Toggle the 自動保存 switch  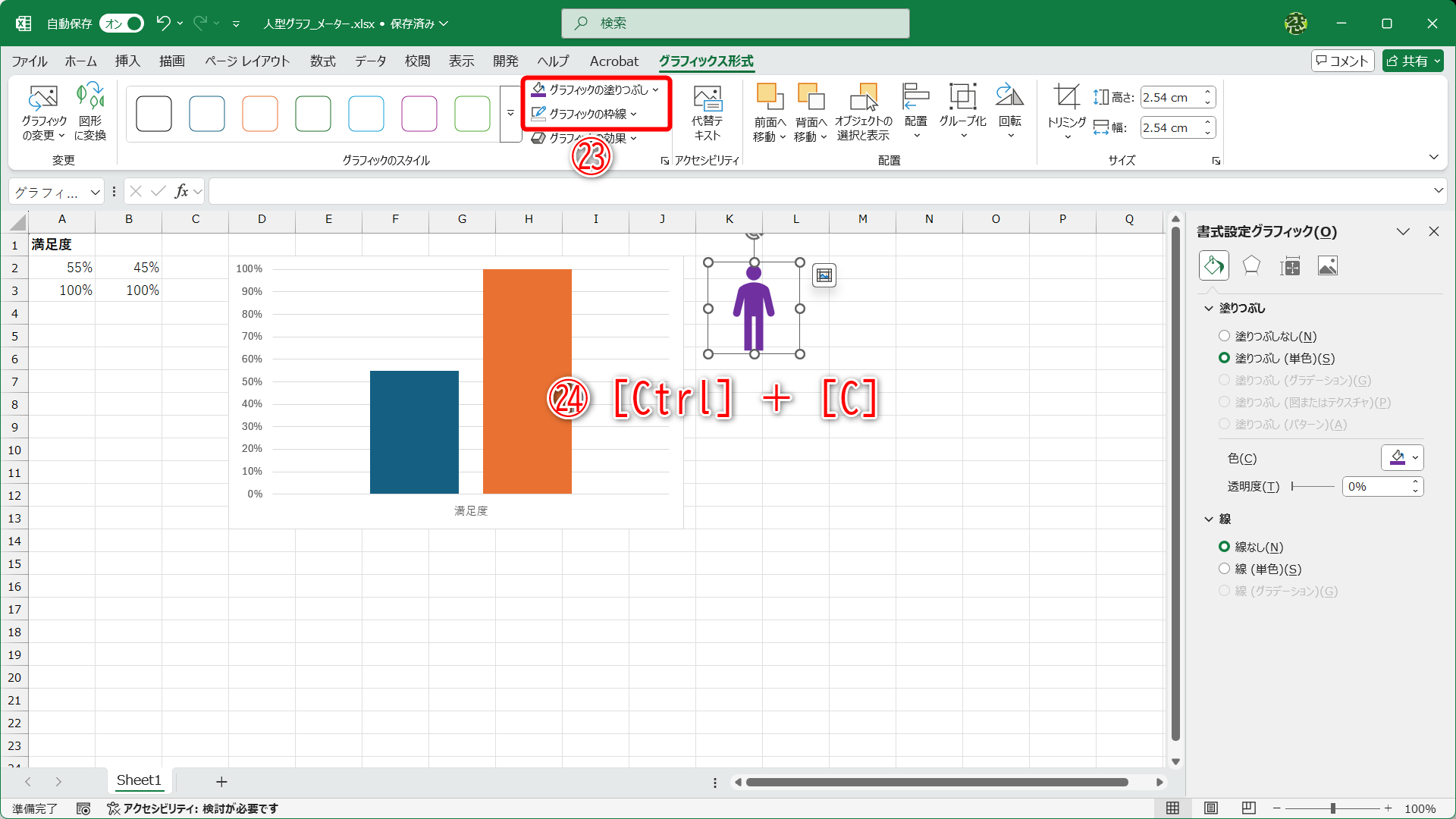(x=122, y=24)
